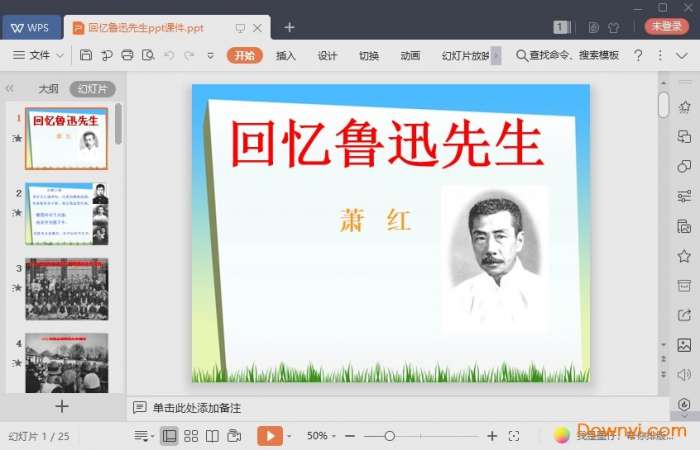The height and width of the screenshot is (450, 700).
Task: Open the 50% zoom level dropdown
Action: tap(321, 435)
